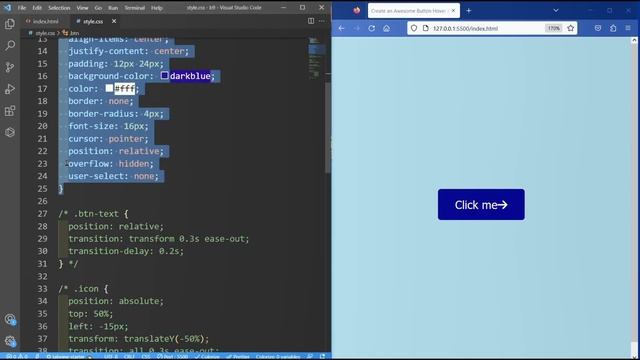Open tracking protection shield in address bar
640x360 pixels.
414,28
